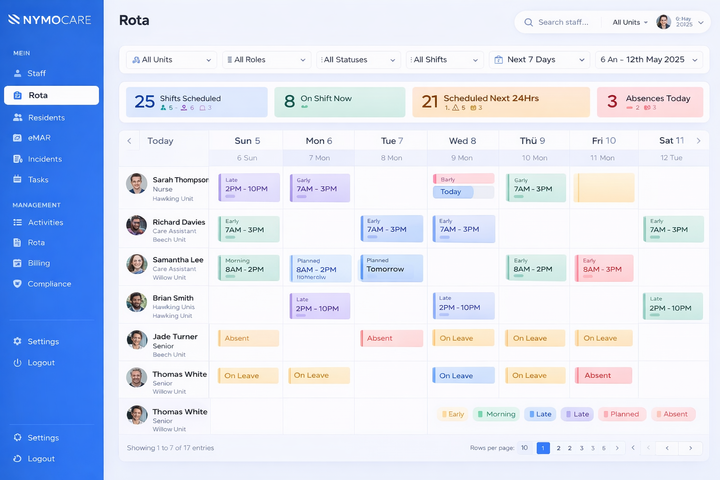Open the date range dropdown
The height and width of the screenshot is (480, 720).
coord(649,60)
